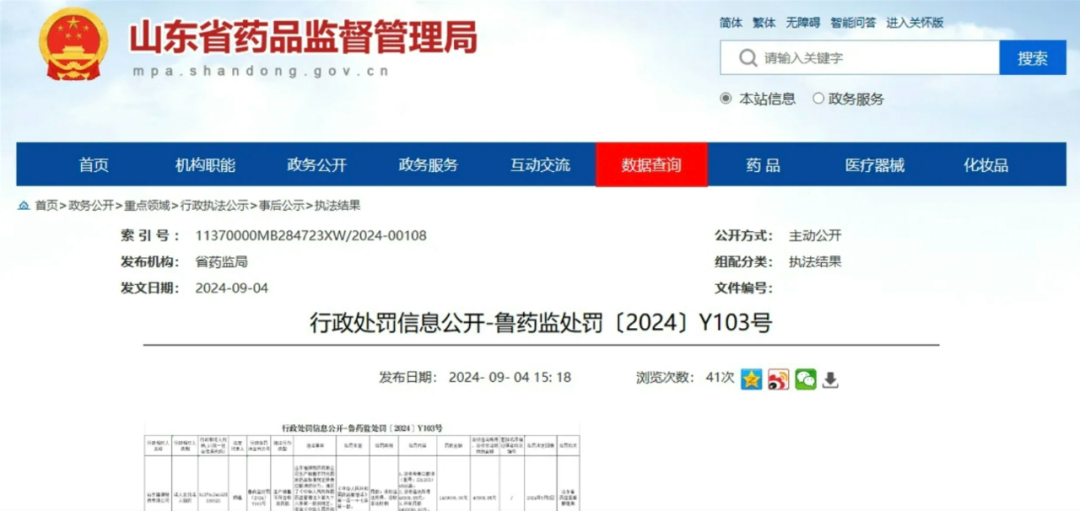Viewport: 1080px width, 511px height.
Task: Open the 机构职能 navigation tab
Action: click(205, 165)
